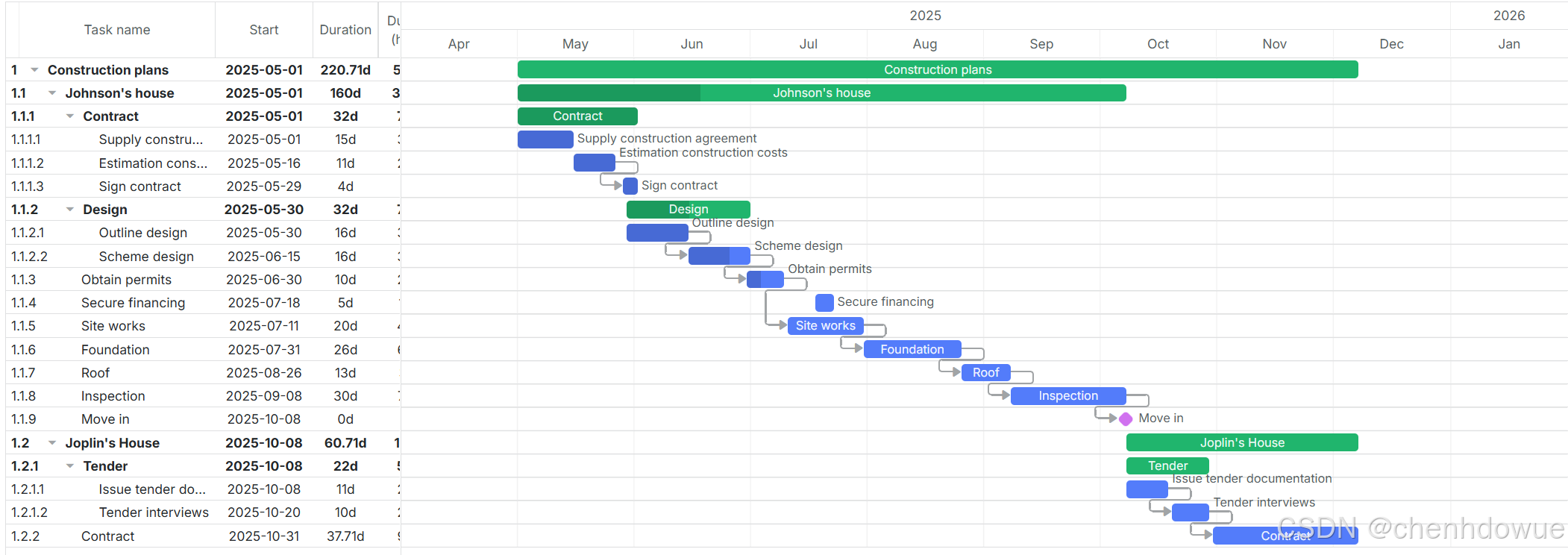Click the 2025 year header in timeline
Screen dimensions: 1568x555
[x=925, y=16]
